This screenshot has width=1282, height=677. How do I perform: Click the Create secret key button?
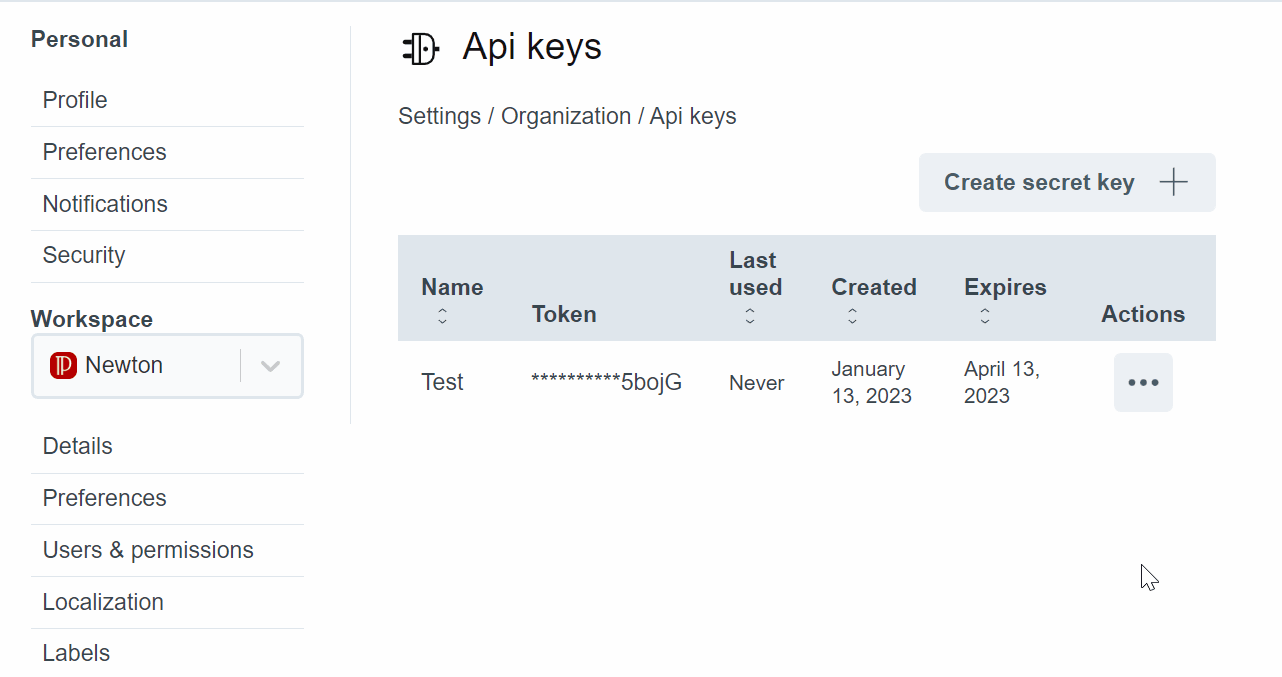[1040, 182]
